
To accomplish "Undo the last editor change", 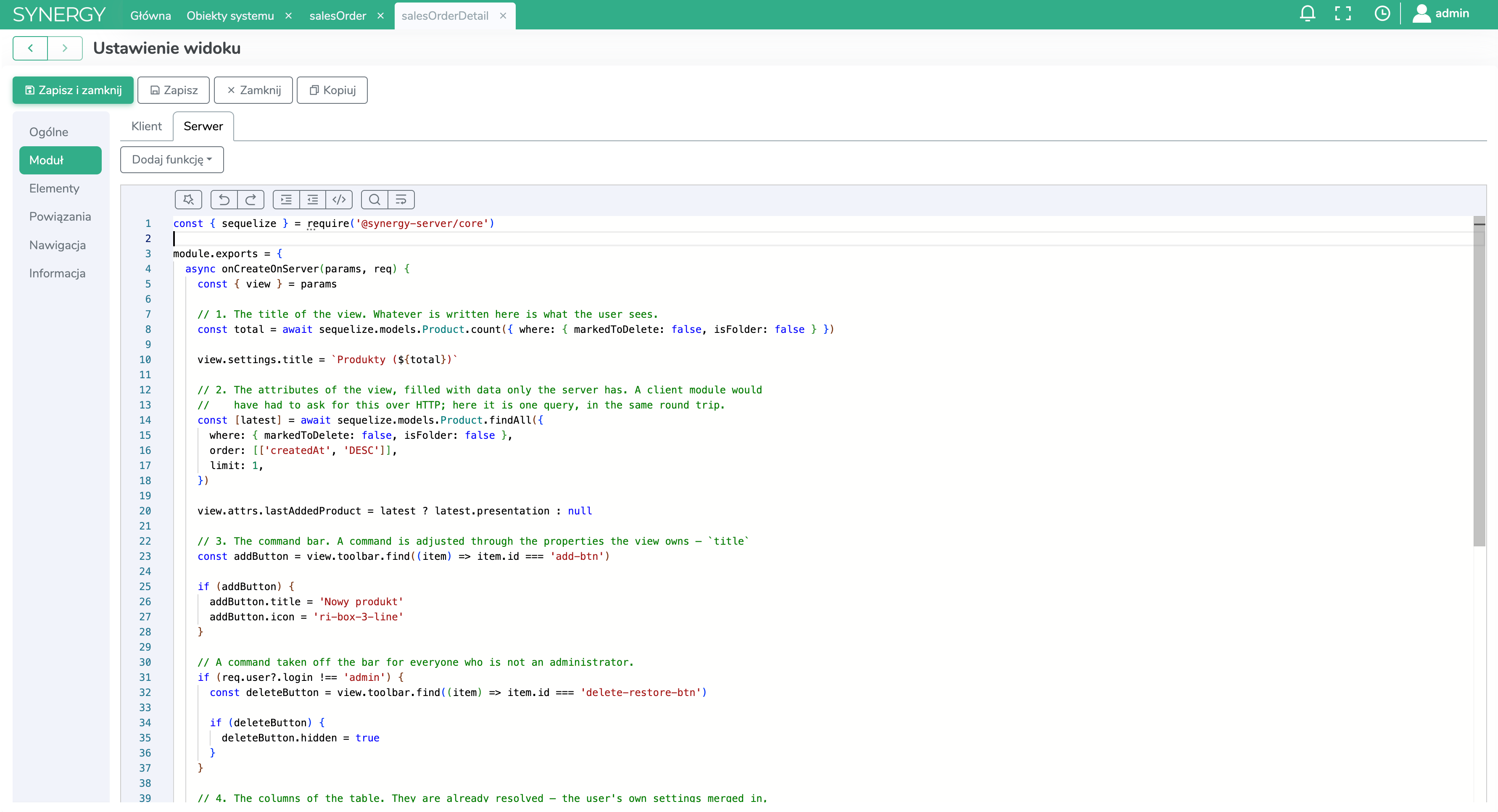I will pos(224,200).
